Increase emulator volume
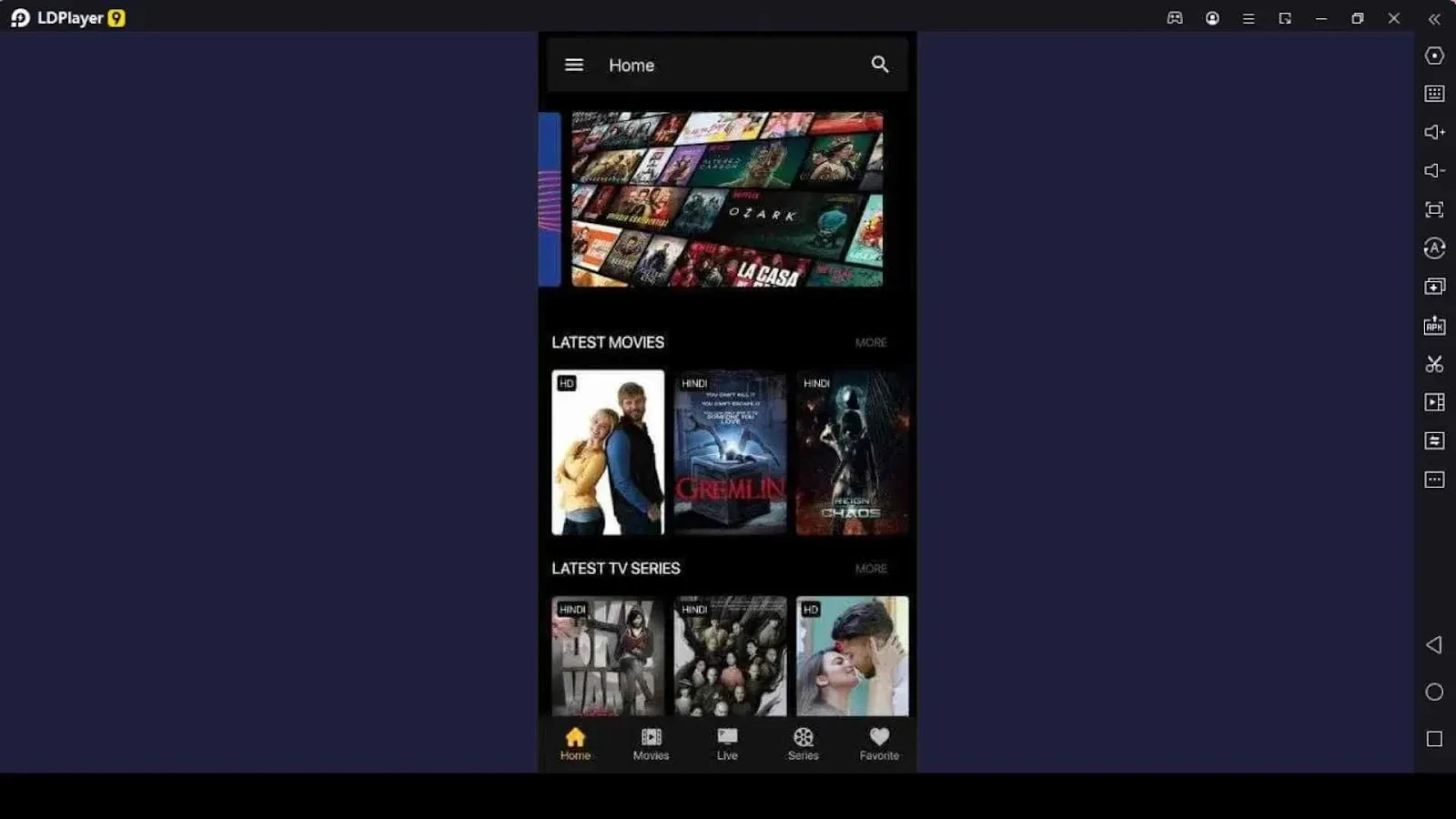Screen dimensions: 1456x819 [x=1434, y=132]
